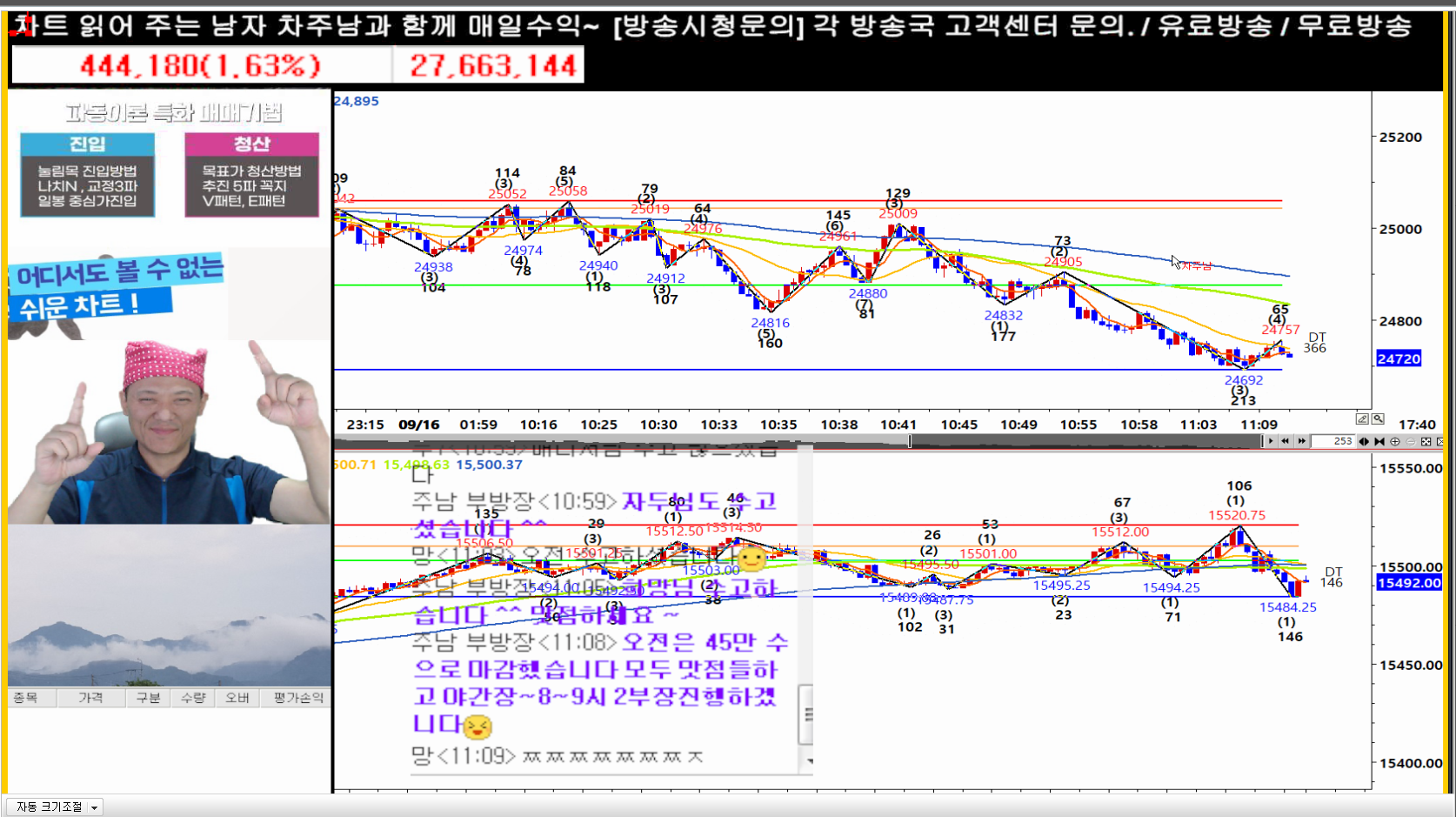Click the play arrow on chart scrollbar
The width and height of the screenshot is (1456, 817).
[1271, 441]
